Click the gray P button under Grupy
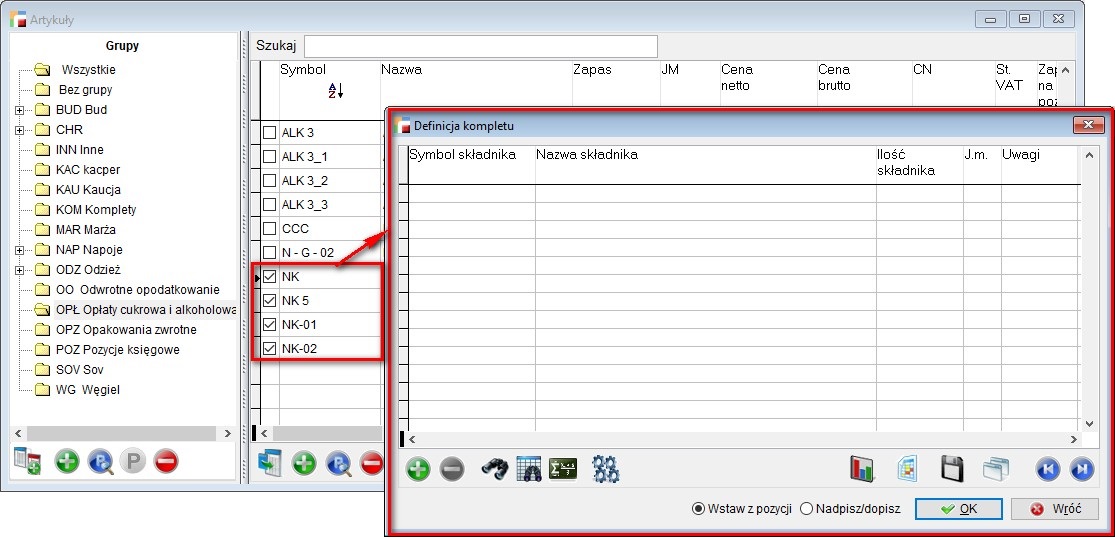 pos(133,462)
